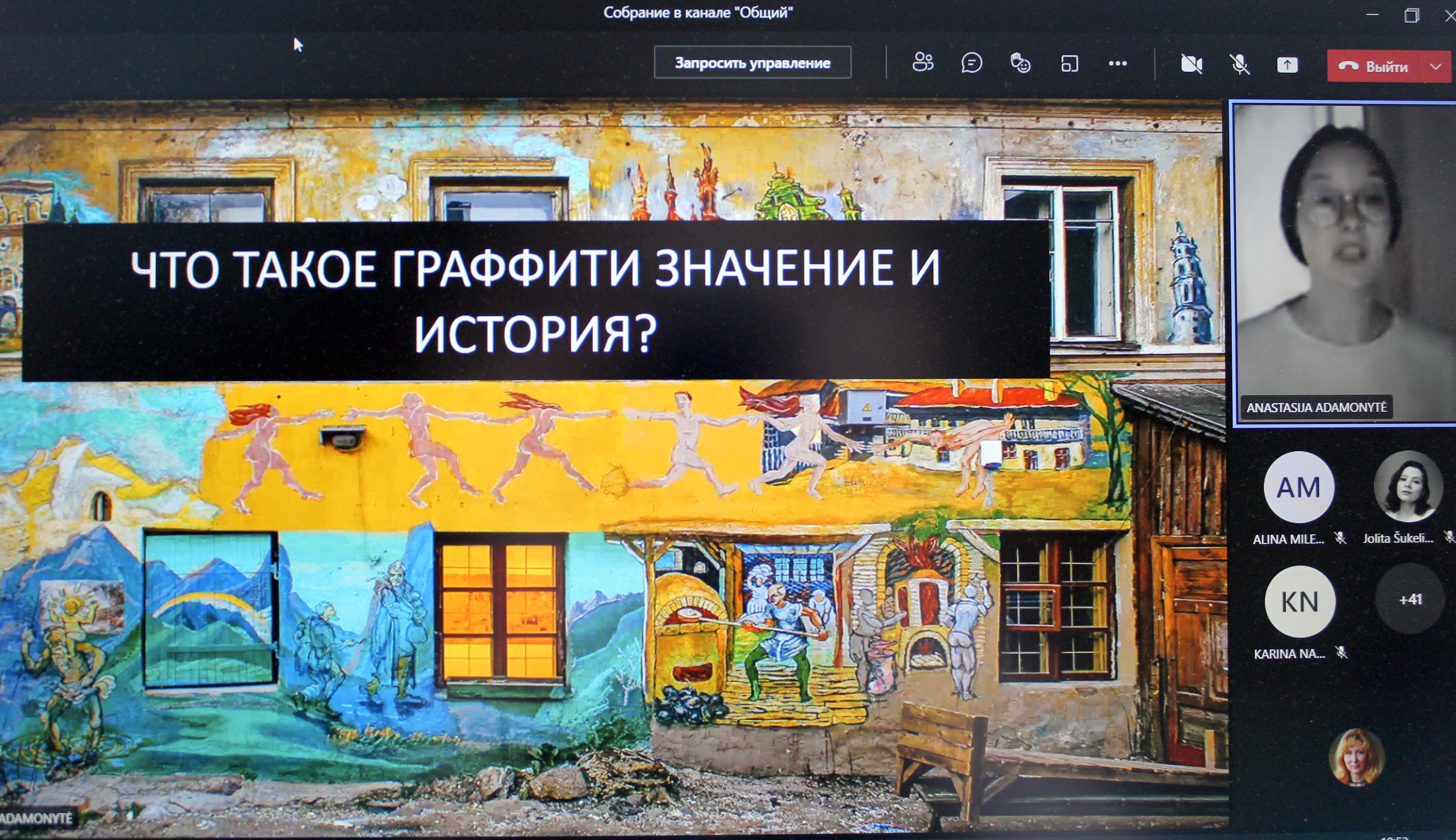Restore down the meeting window

[1411, 16]
